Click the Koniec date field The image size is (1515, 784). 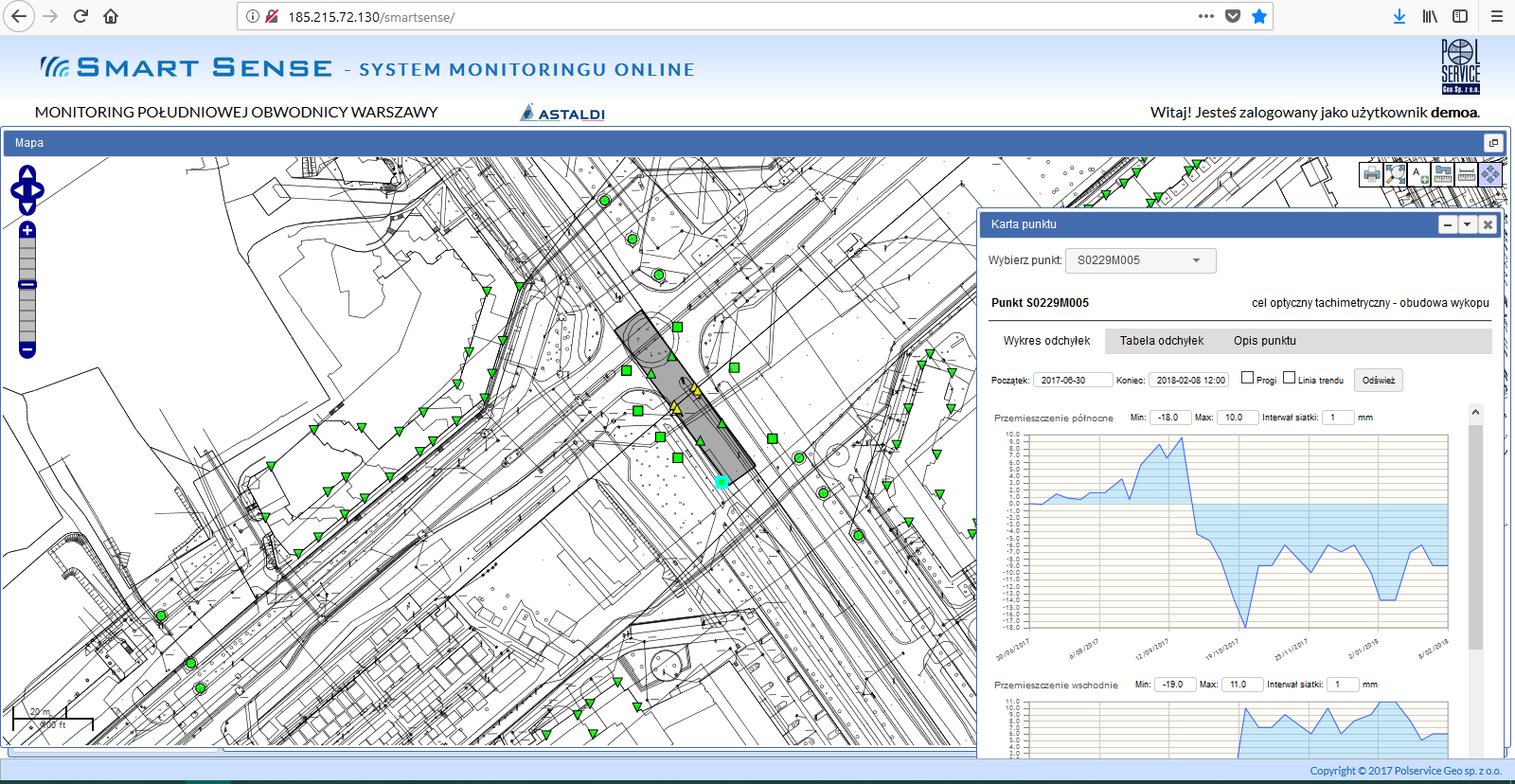1188,380
